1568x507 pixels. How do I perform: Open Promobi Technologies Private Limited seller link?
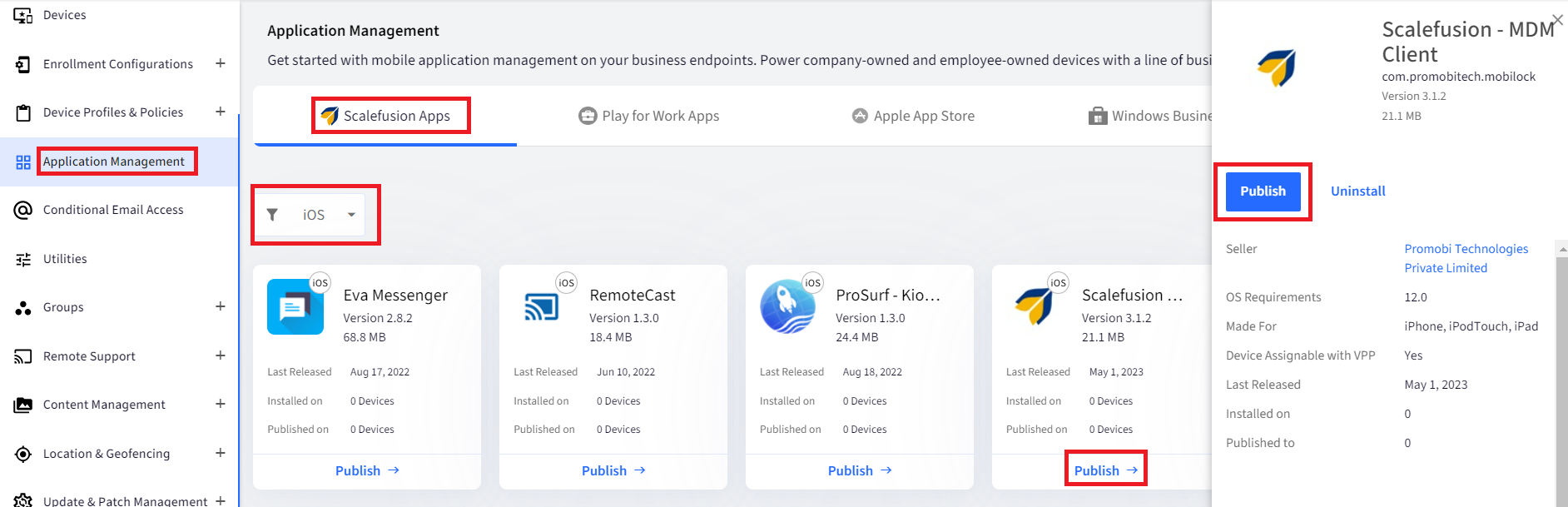pyautogui.click(x=1466, y=258)
